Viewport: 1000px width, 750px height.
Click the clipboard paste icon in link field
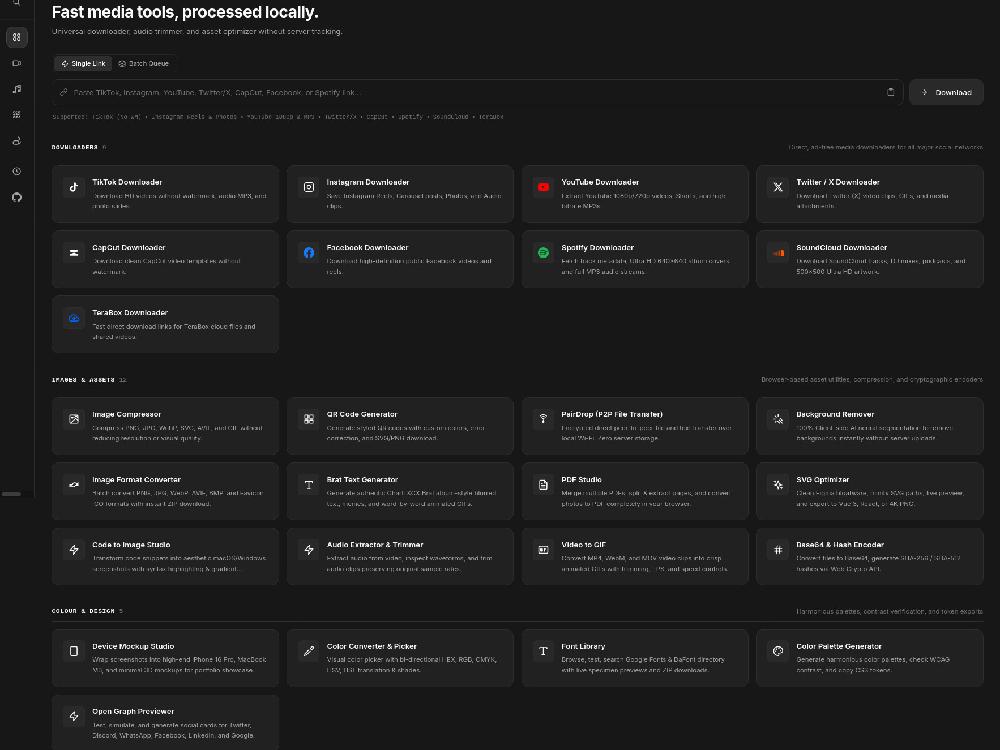890,92
